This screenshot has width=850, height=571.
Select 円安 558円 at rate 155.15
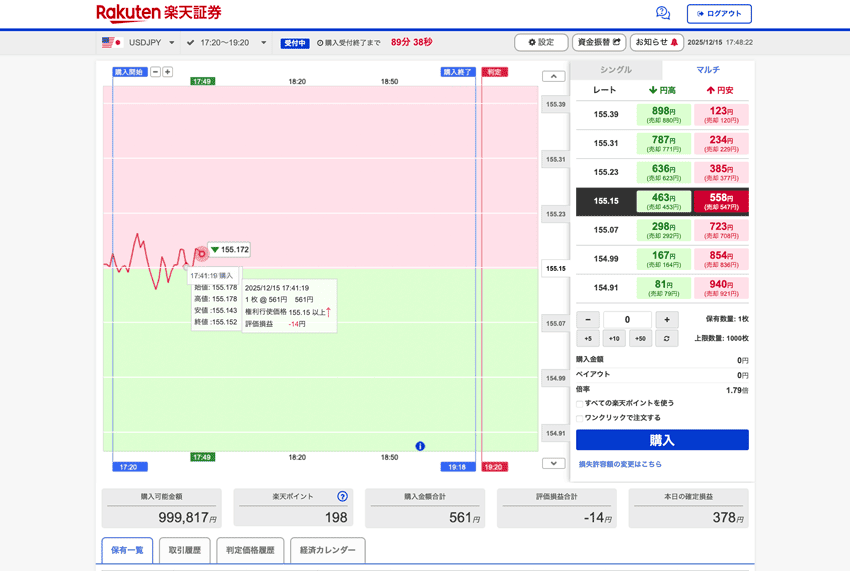pyautogui.click(x=721, y=201)
